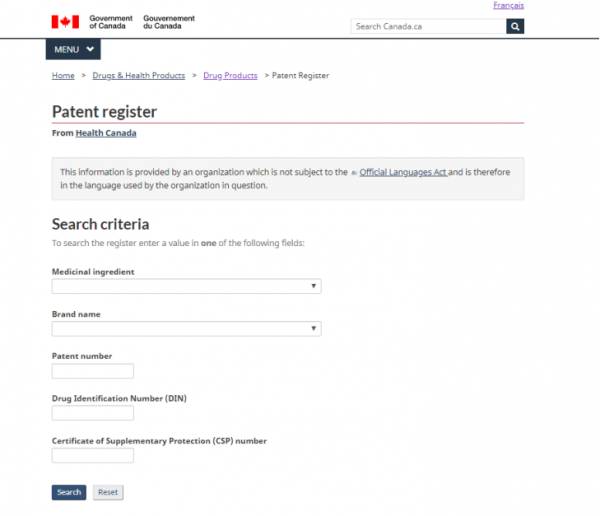Switch language via the Français link
Viewport: 600px width, 516px height.
pos(509,5)
